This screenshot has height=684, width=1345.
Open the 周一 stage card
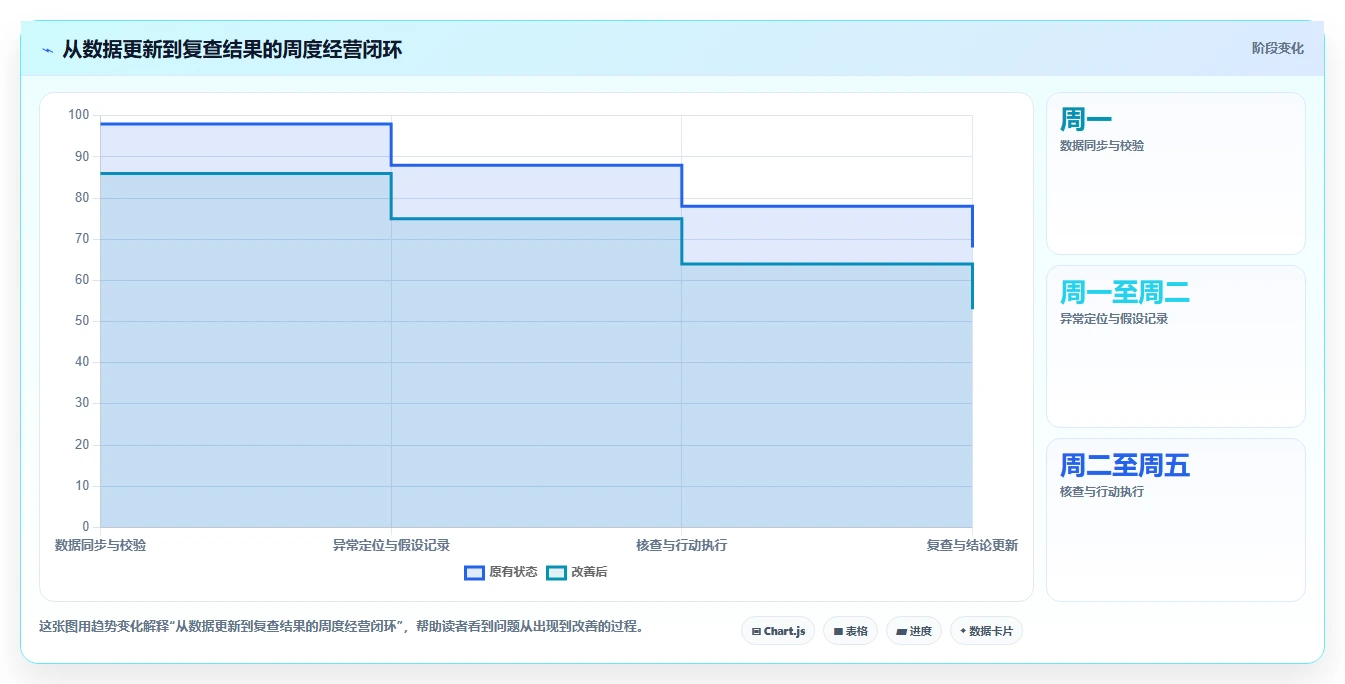coord(1176,174)
